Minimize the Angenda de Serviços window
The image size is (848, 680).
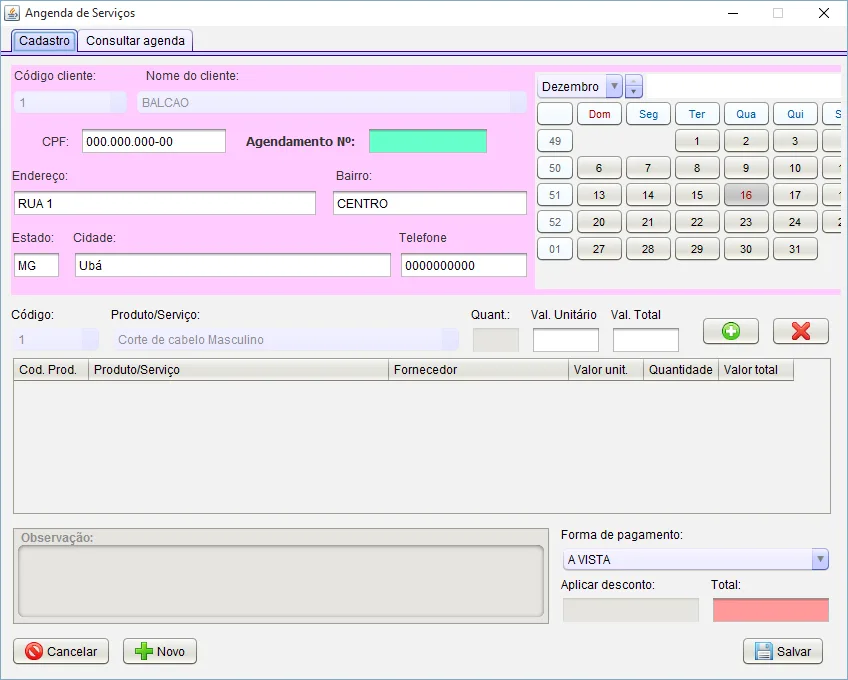733,13
